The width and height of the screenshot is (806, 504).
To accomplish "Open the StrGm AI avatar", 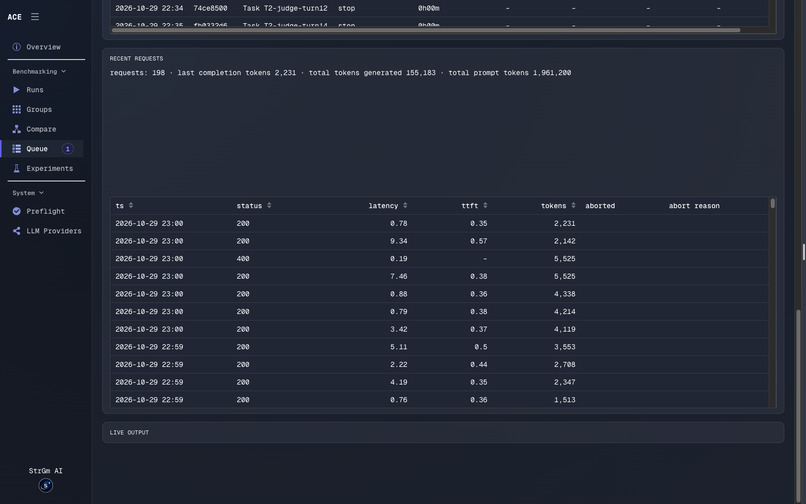I will pos(46,485).
